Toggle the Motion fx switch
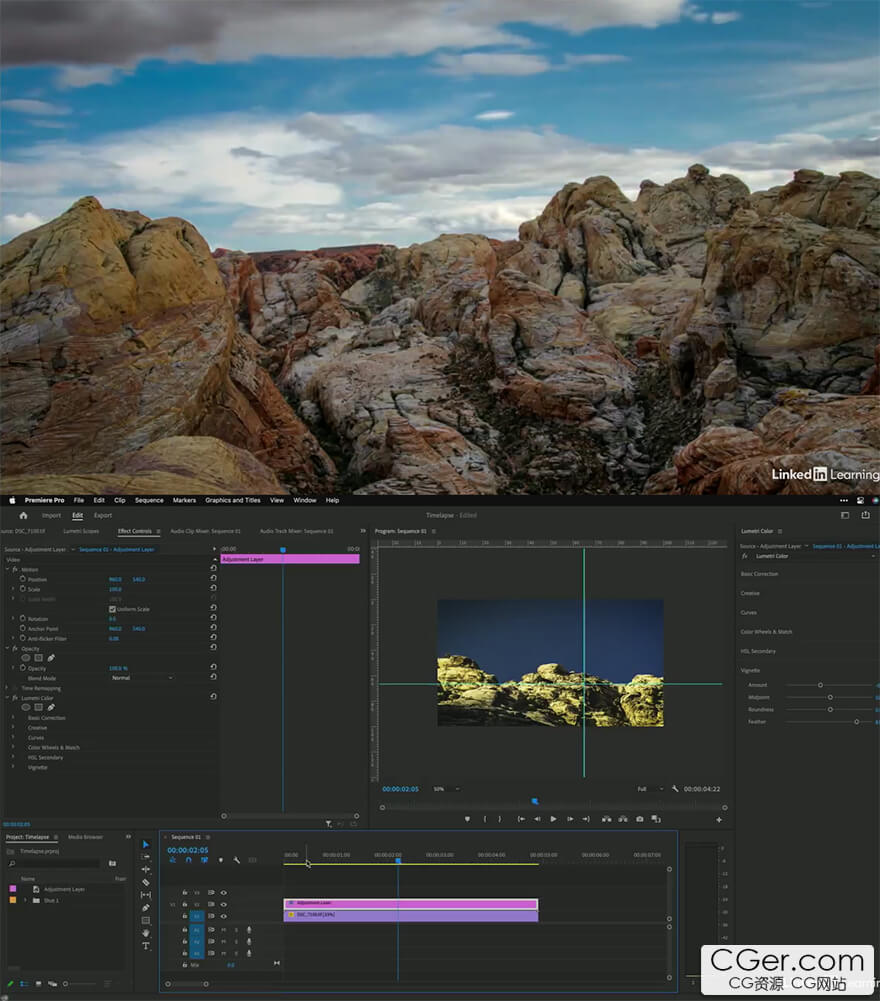This screenshot has width=880, height=1001. coord(15,569)
